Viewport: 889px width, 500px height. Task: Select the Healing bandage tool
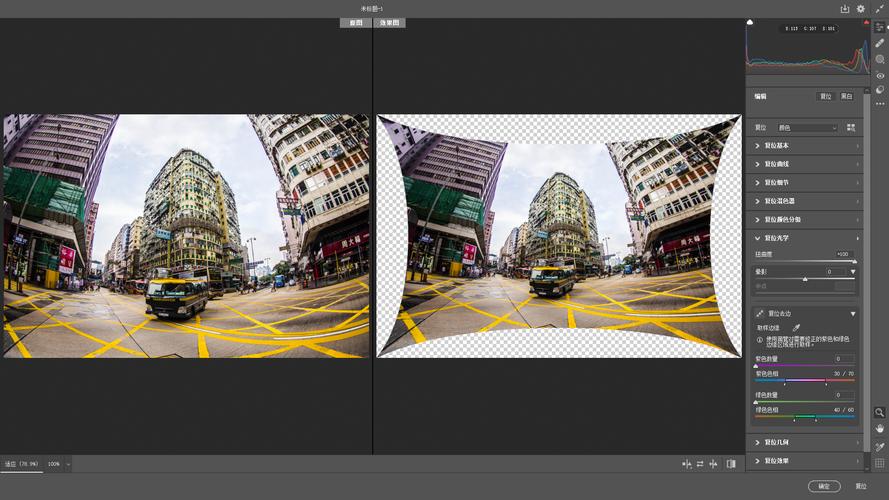pyautogui.click(x=879, y=43)
